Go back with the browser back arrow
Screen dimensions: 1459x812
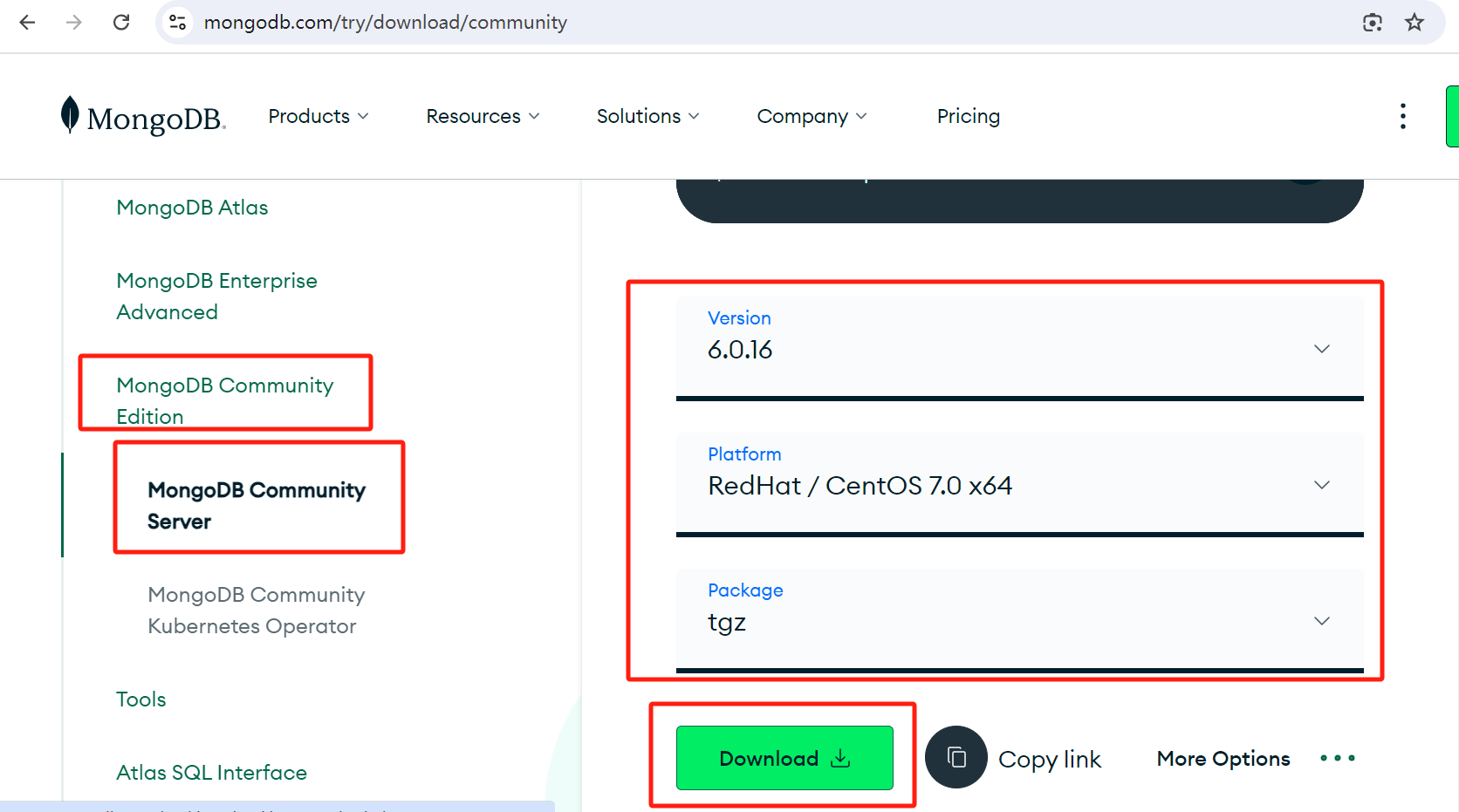click(x=28, y=23)
